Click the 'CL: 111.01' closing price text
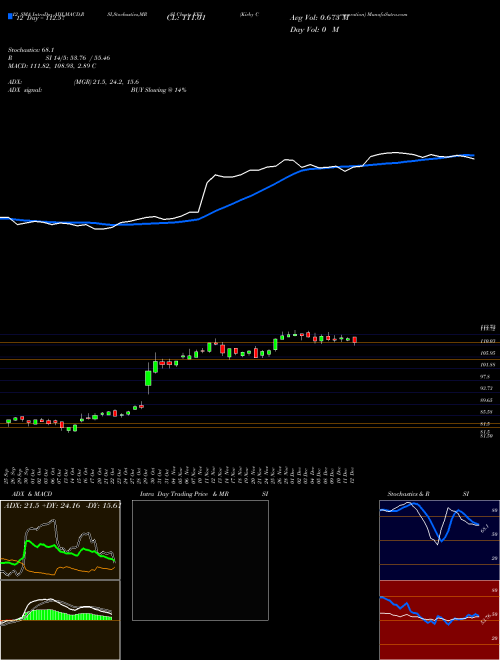Screen dimensions: 500x660 coord(186,18)
